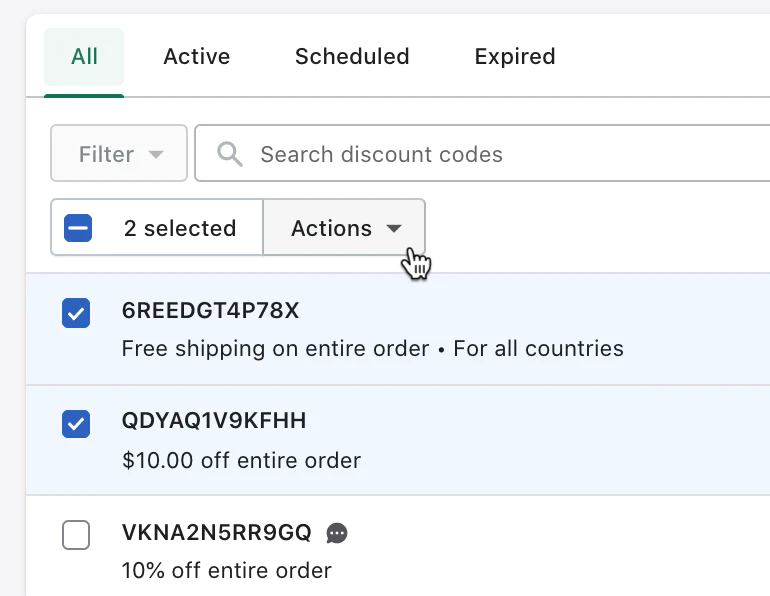Uncheck the QDYAQ1V9KFHH discount checkbox
Viewport: 770px width, 596px height.
(x=76, y=423)
